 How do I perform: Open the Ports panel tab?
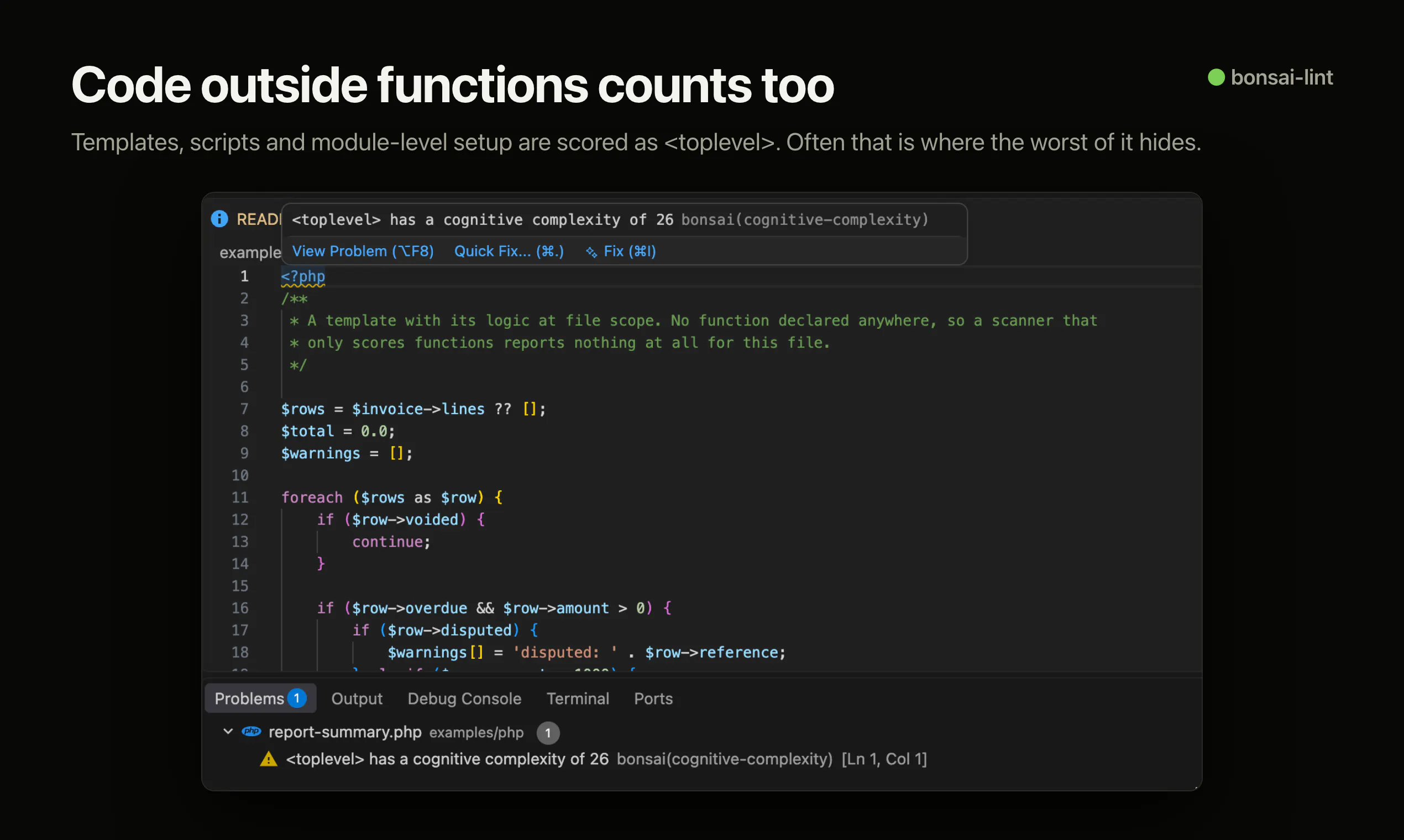[x=653, y=699]
